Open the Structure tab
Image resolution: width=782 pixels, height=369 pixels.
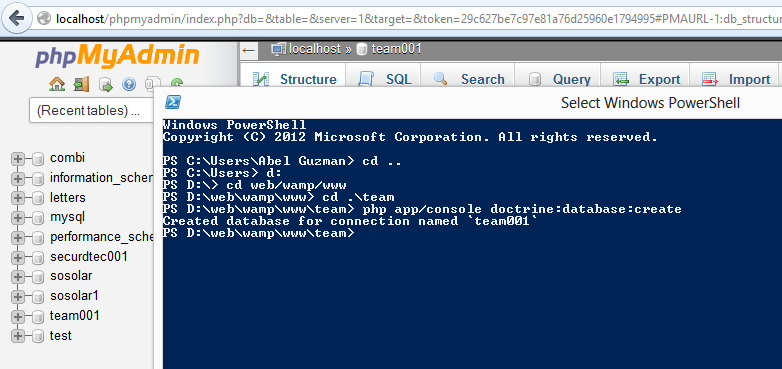[x=295, y=79]
